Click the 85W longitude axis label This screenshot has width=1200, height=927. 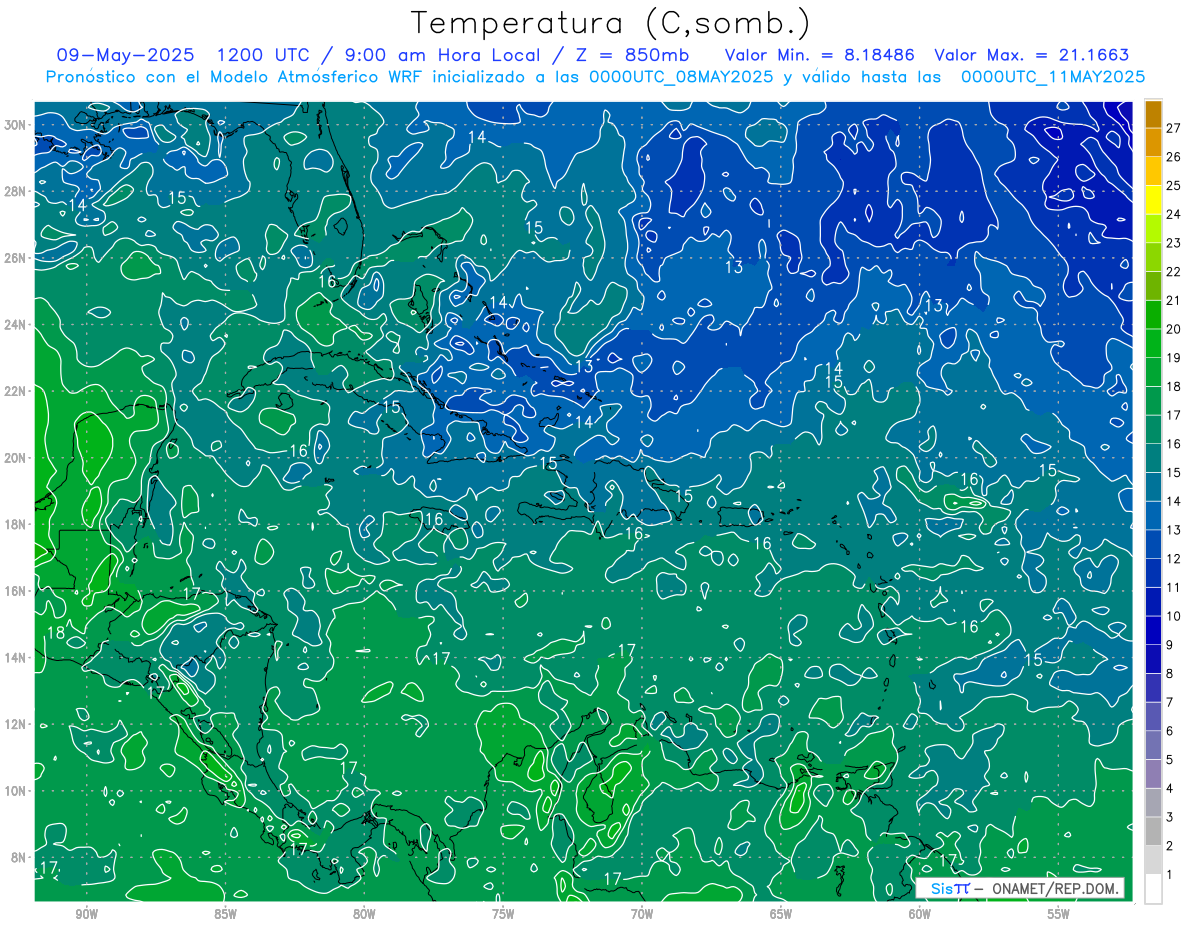pyautogui.click(x=225, y=914)
